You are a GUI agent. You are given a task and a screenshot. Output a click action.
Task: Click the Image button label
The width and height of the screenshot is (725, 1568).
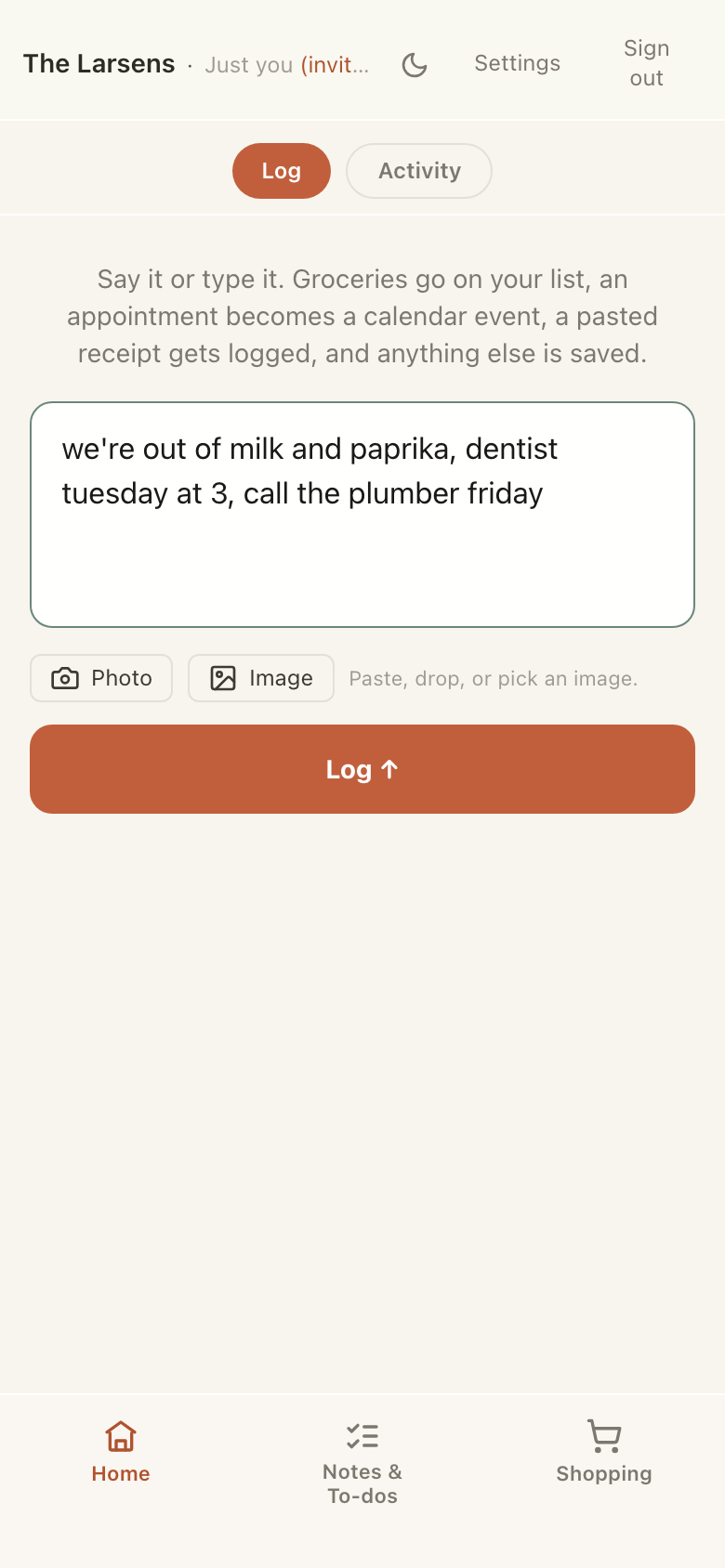click(x=281, y=678)
